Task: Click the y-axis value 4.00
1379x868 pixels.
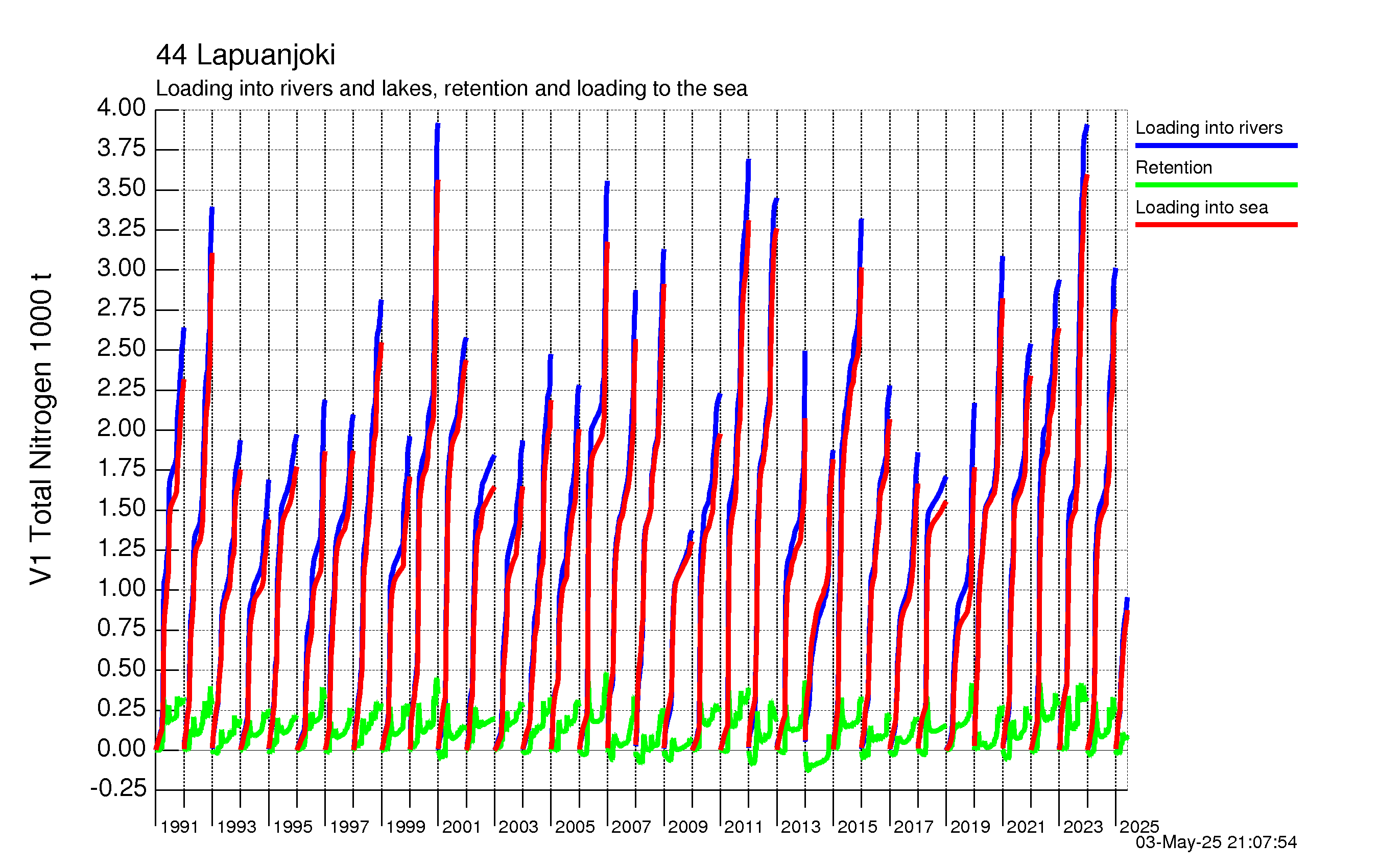Action: [122, 108]
